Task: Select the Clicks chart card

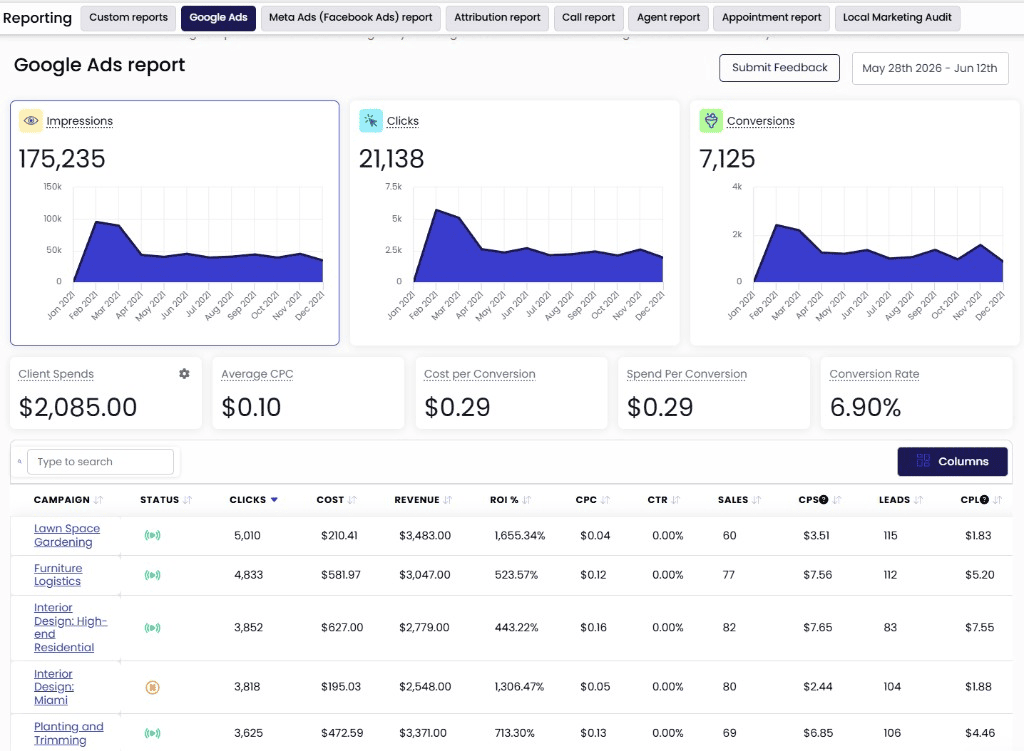Action: point(515,223)
